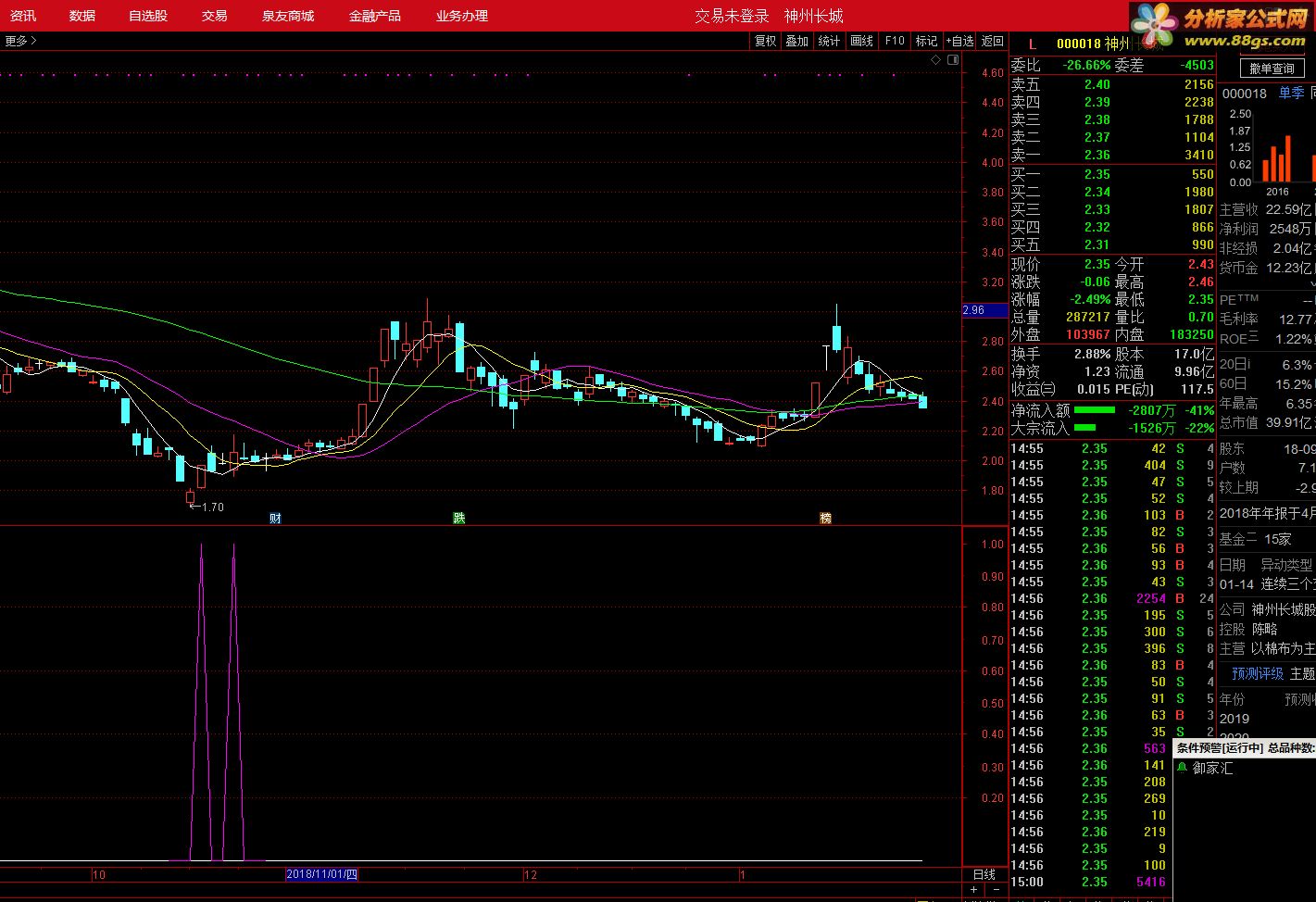This screenshot has width=1316, height=902.
Task: Click the 委比 -26.66% value
Action: [x=1086, y=65]
